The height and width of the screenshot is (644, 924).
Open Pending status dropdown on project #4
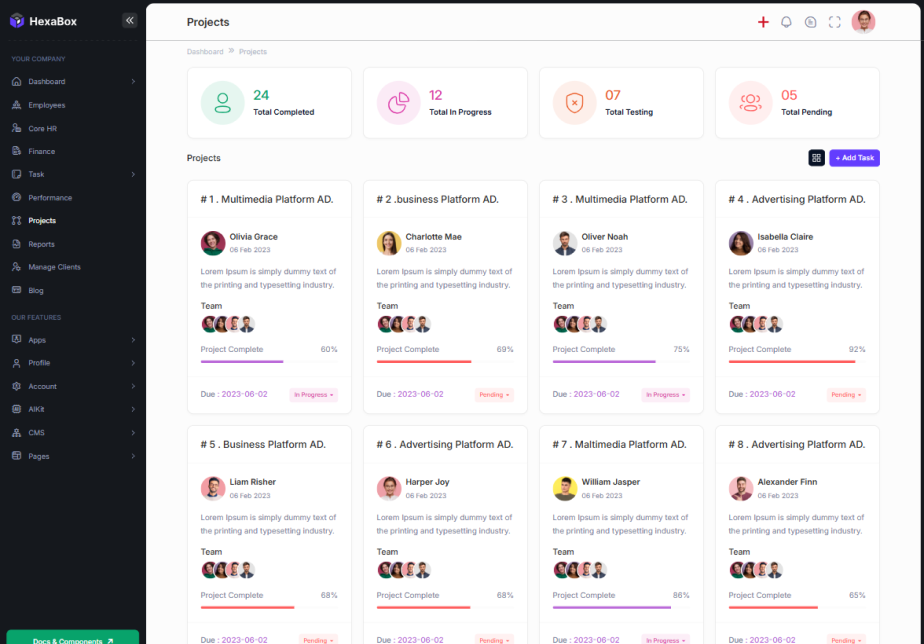(846, 395)
